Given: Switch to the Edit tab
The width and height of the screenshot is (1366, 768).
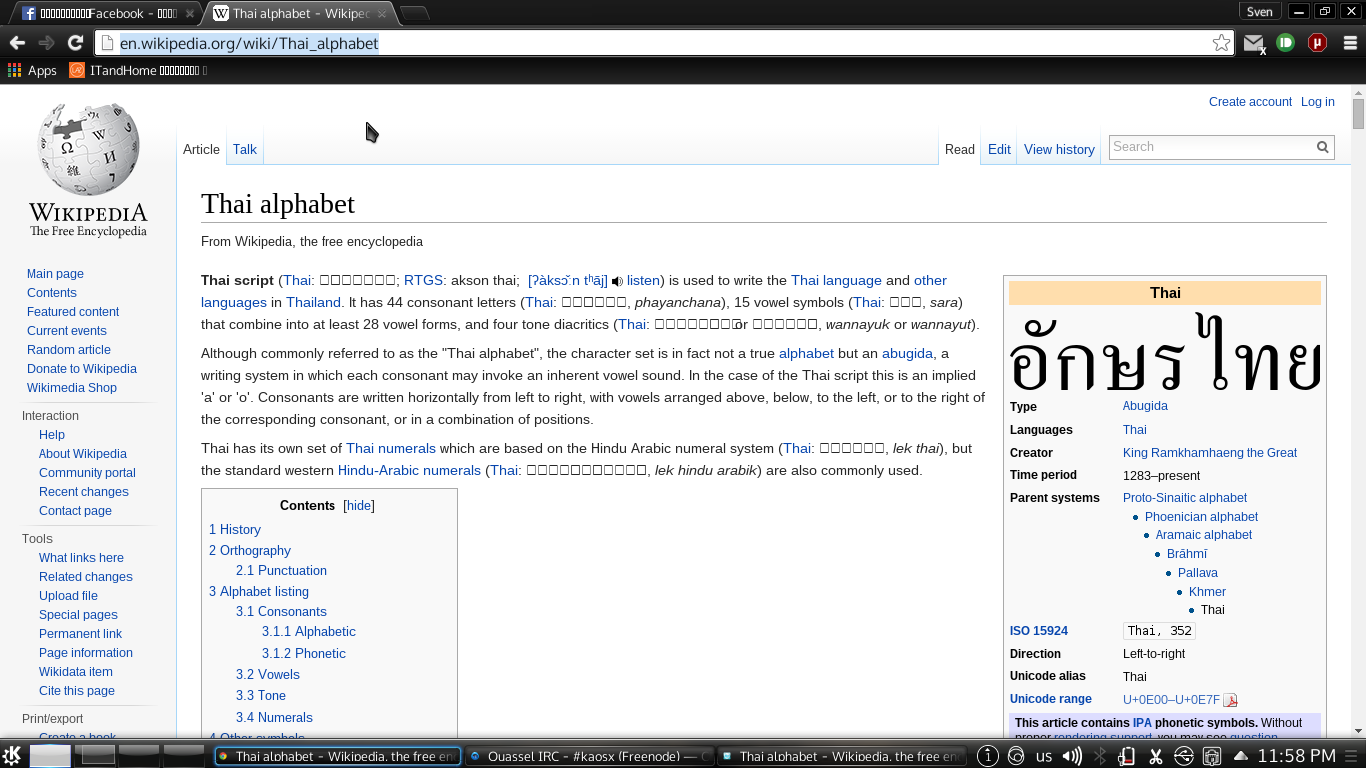Looking at the screenshot, I should [999, 149].
